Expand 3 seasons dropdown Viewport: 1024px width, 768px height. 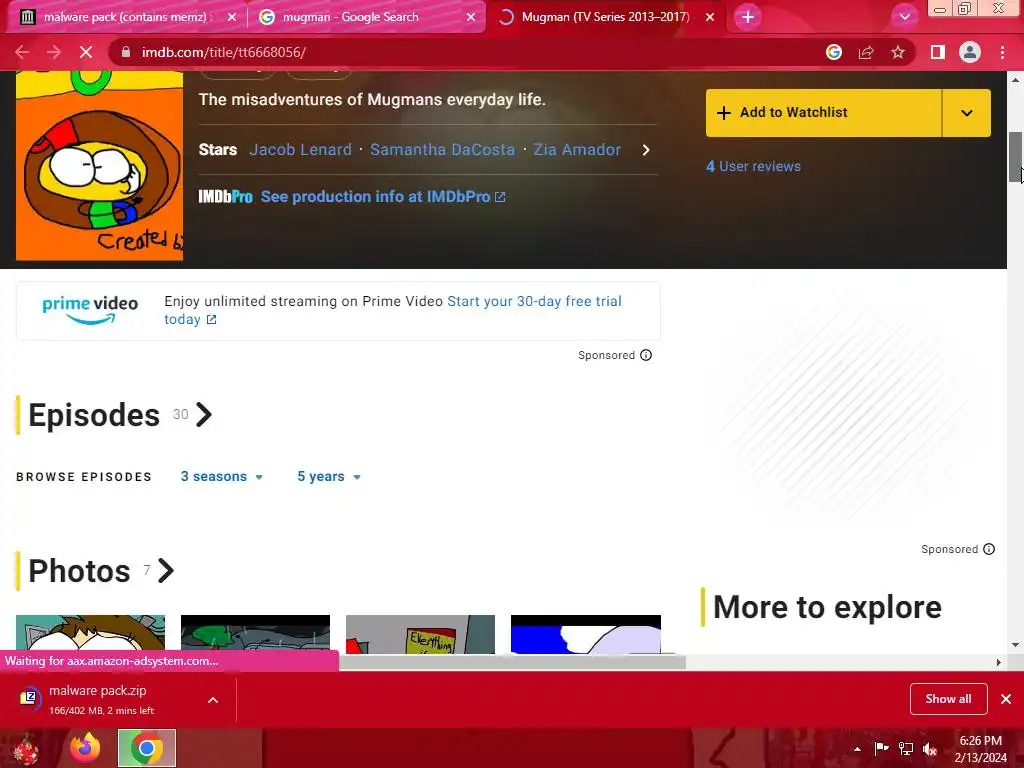221,477
